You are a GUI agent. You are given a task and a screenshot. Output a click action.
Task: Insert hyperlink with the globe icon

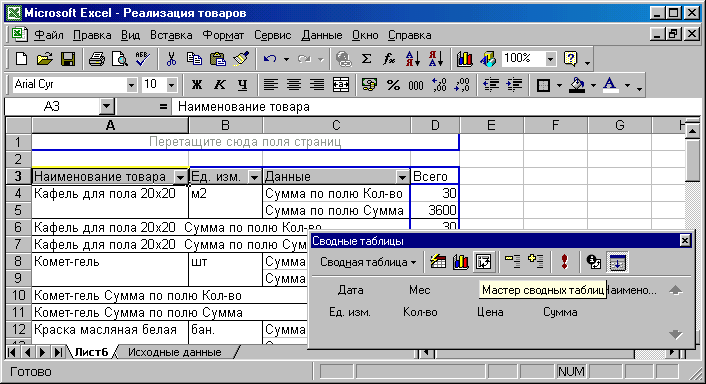344,59
